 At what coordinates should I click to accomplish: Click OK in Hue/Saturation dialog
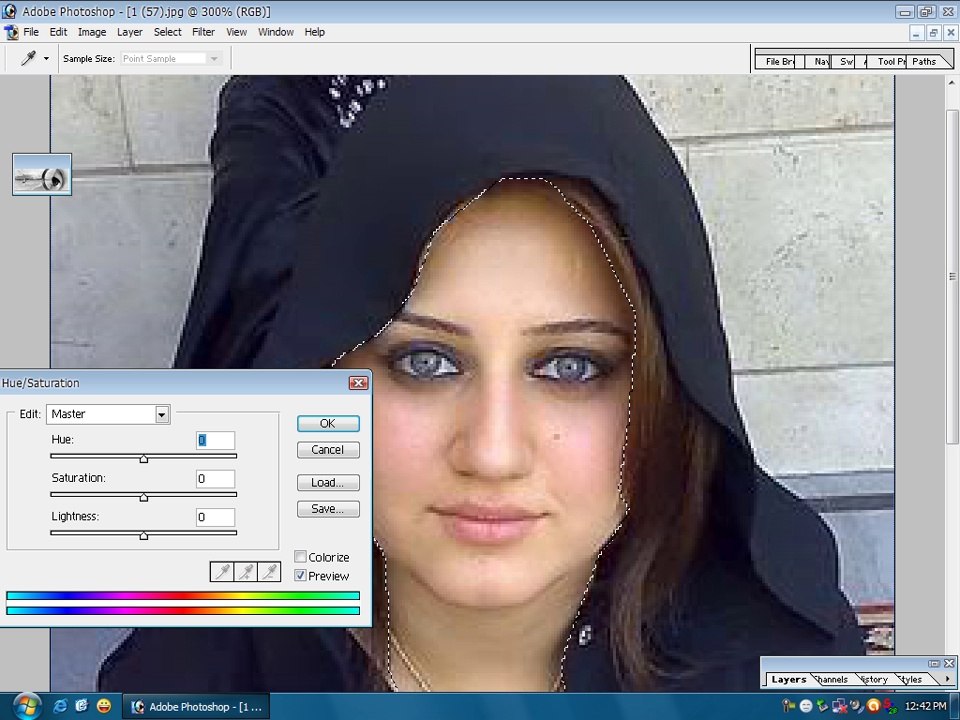tap(328, 424)
